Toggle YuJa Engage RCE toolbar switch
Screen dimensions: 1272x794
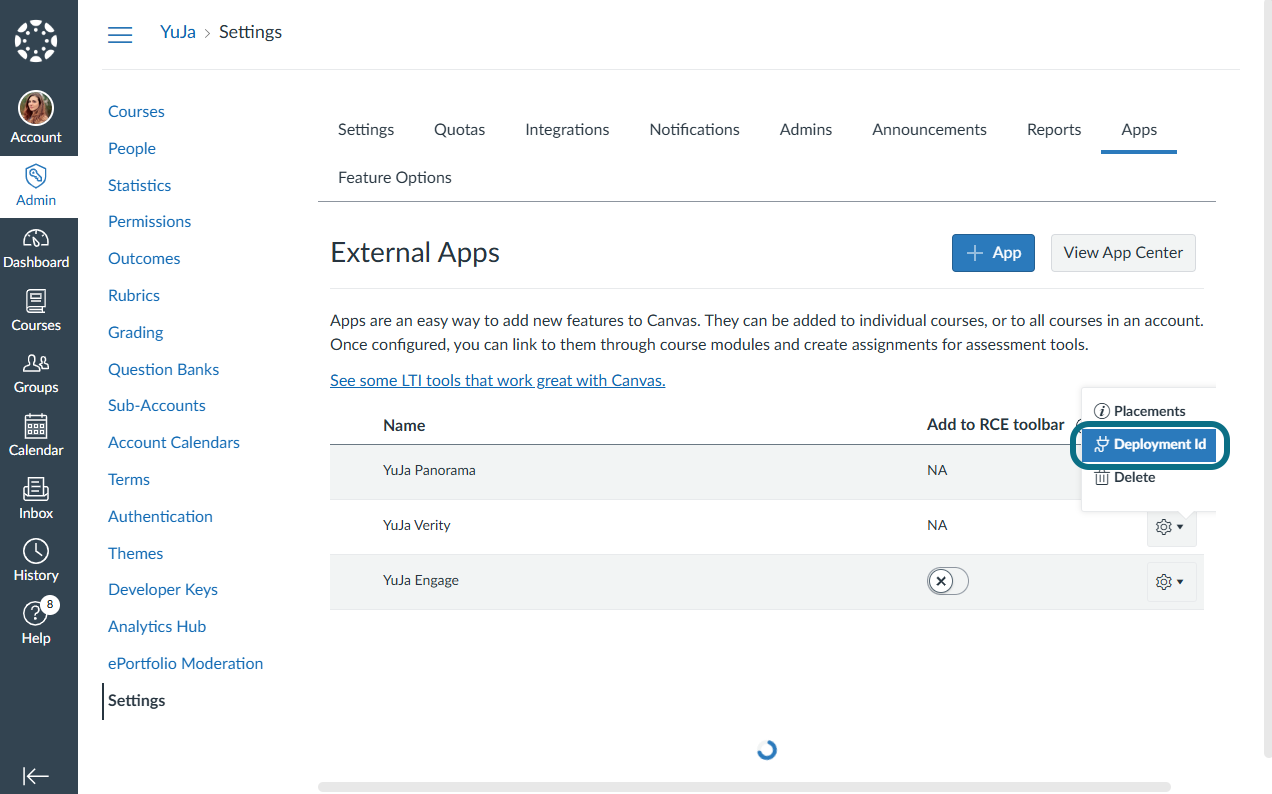tap(948, 581)
